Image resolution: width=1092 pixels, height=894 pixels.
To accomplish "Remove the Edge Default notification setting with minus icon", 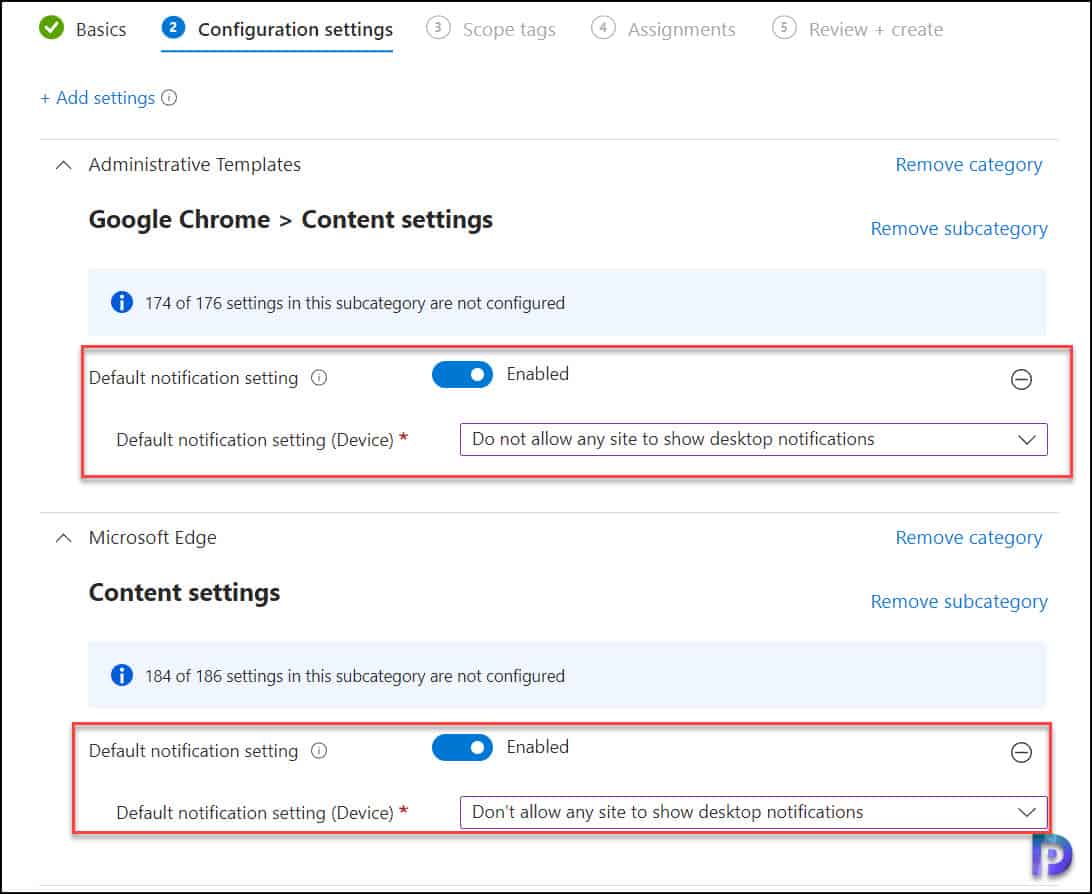I will pos(1021,752).
